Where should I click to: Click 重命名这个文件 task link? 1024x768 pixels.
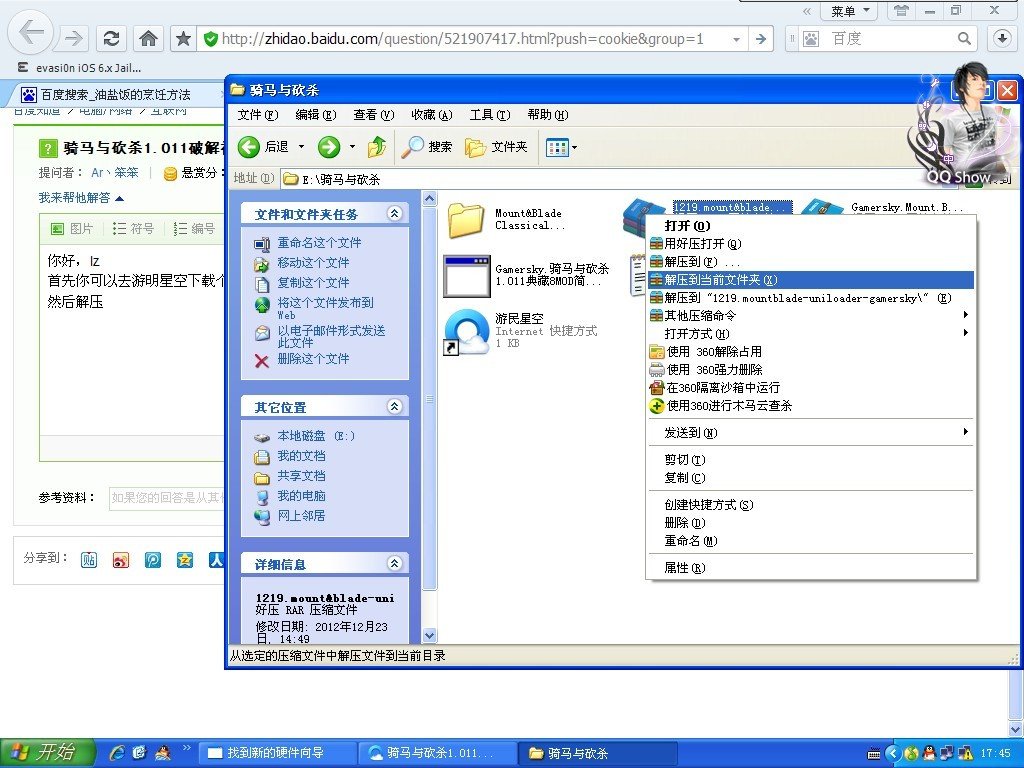(x=319, y=243)
